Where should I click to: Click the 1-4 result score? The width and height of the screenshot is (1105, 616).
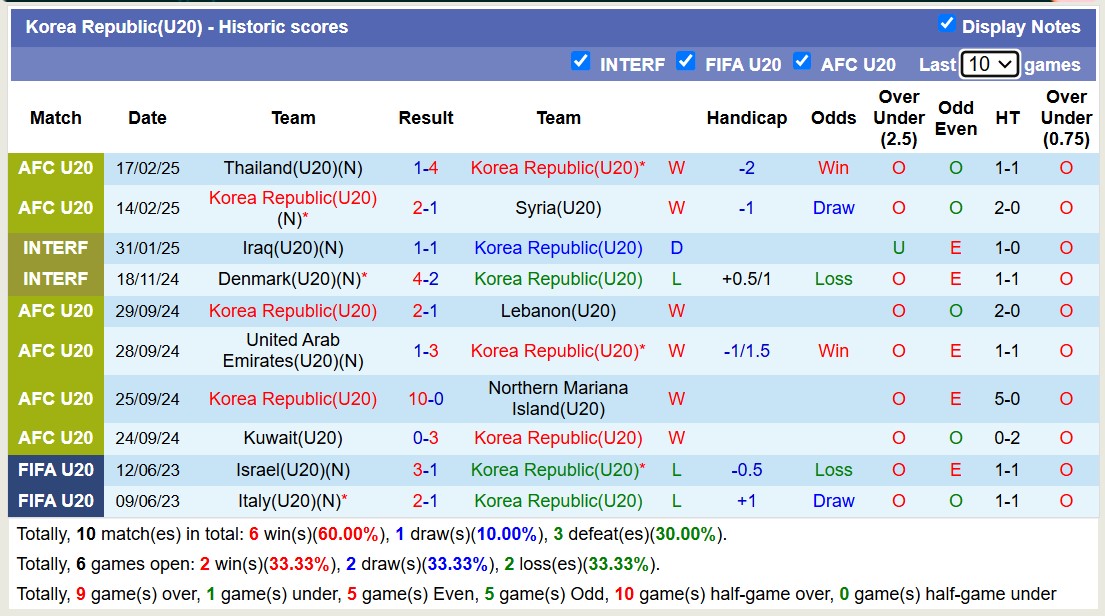[426, 168]
